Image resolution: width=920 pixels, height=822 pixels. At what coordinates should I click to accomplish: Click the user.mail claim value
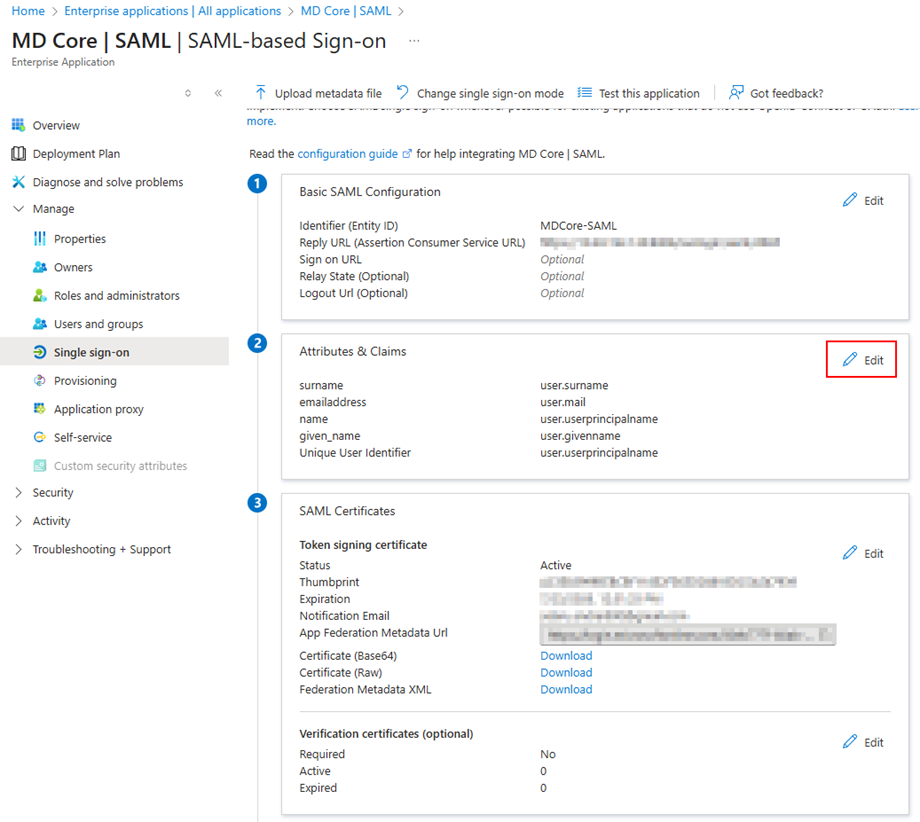click(x=563, y=402)
